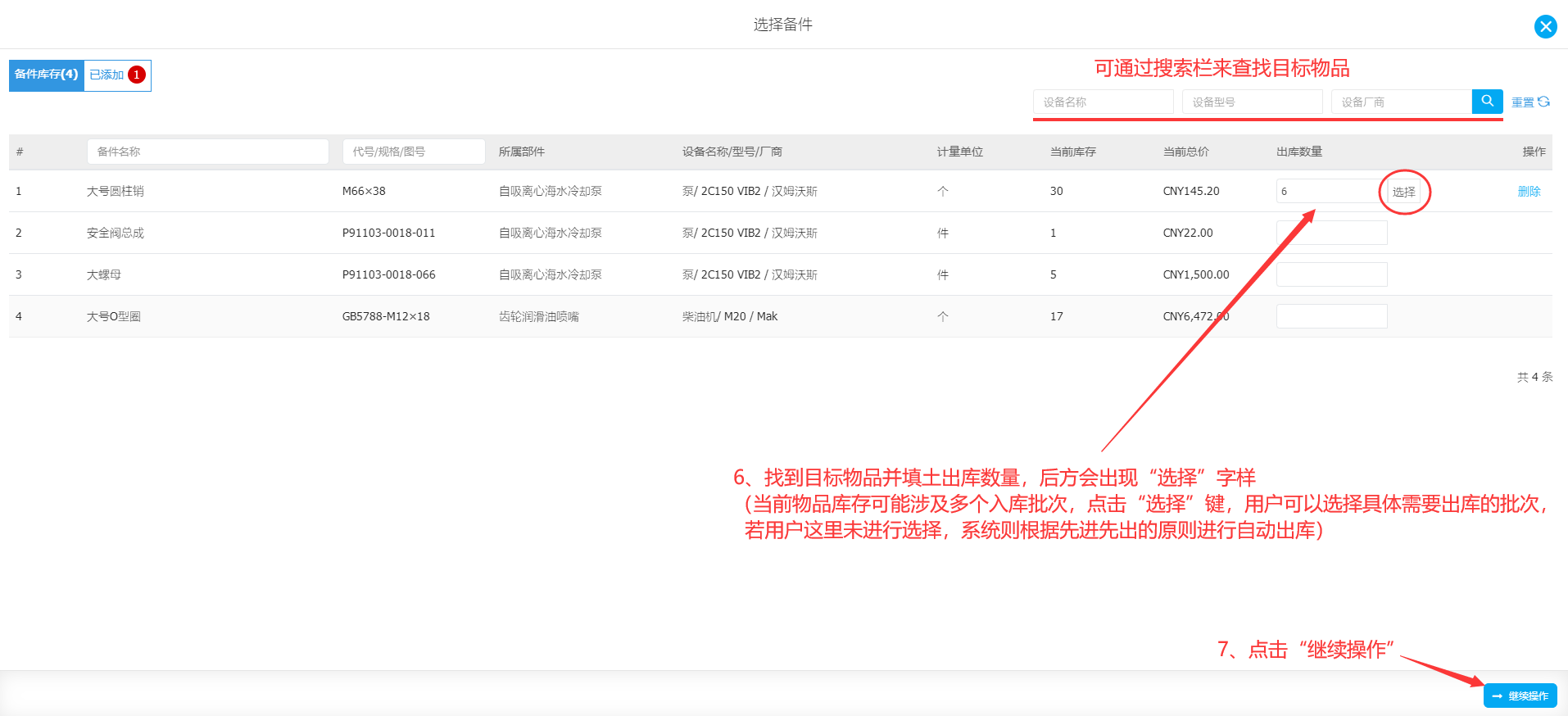Open the 已添加 tab
This screenshot has height=716, width=1568.
click(117, 75)
